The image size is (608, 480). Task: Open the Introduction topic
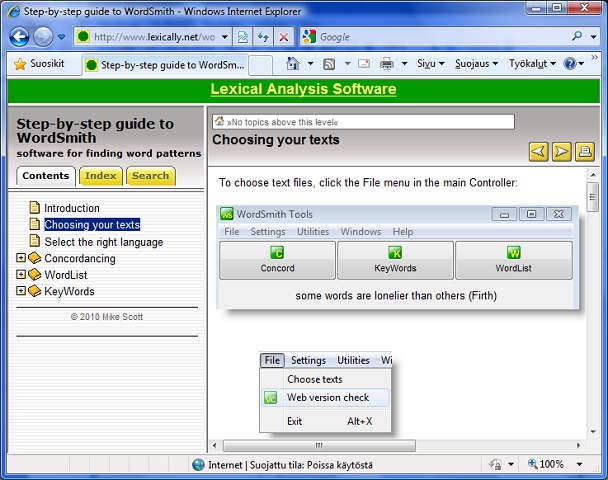coord(72,208)
